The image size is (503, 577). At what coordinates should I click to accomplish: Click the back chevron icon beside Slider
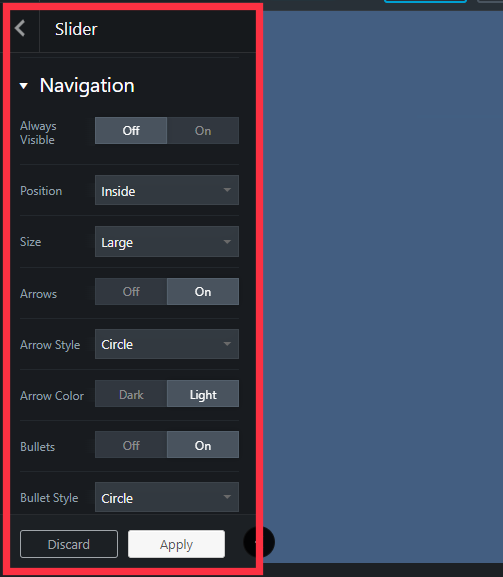(20, 28)
